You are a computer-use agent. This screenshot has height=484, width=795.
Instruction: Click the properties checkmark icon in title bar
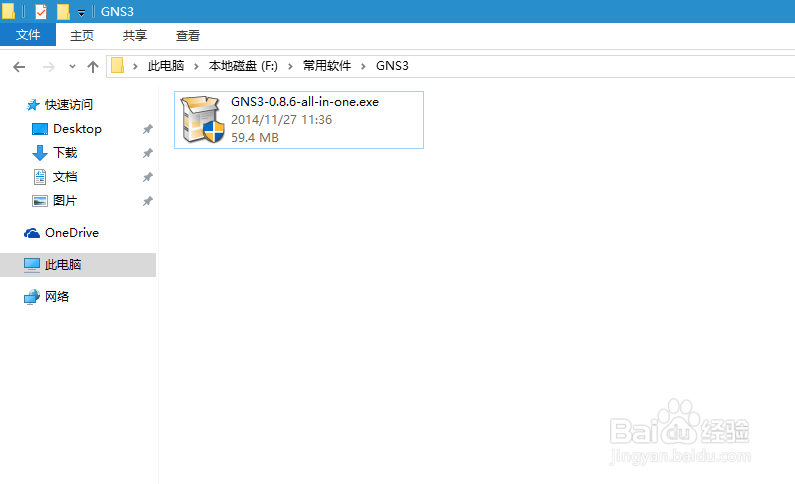41,11
